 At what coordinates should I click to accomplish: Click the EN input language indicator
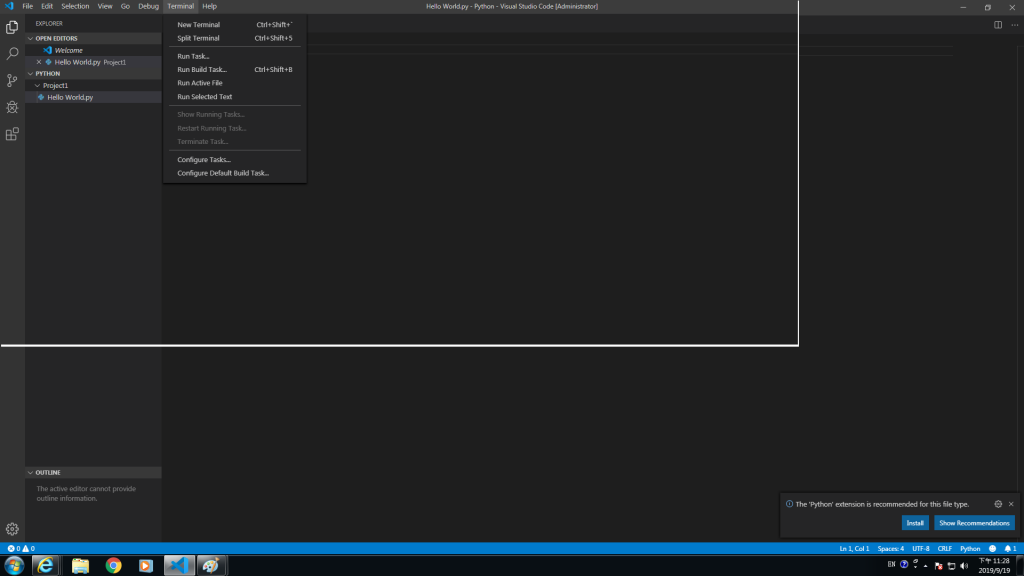click(891, 564)
